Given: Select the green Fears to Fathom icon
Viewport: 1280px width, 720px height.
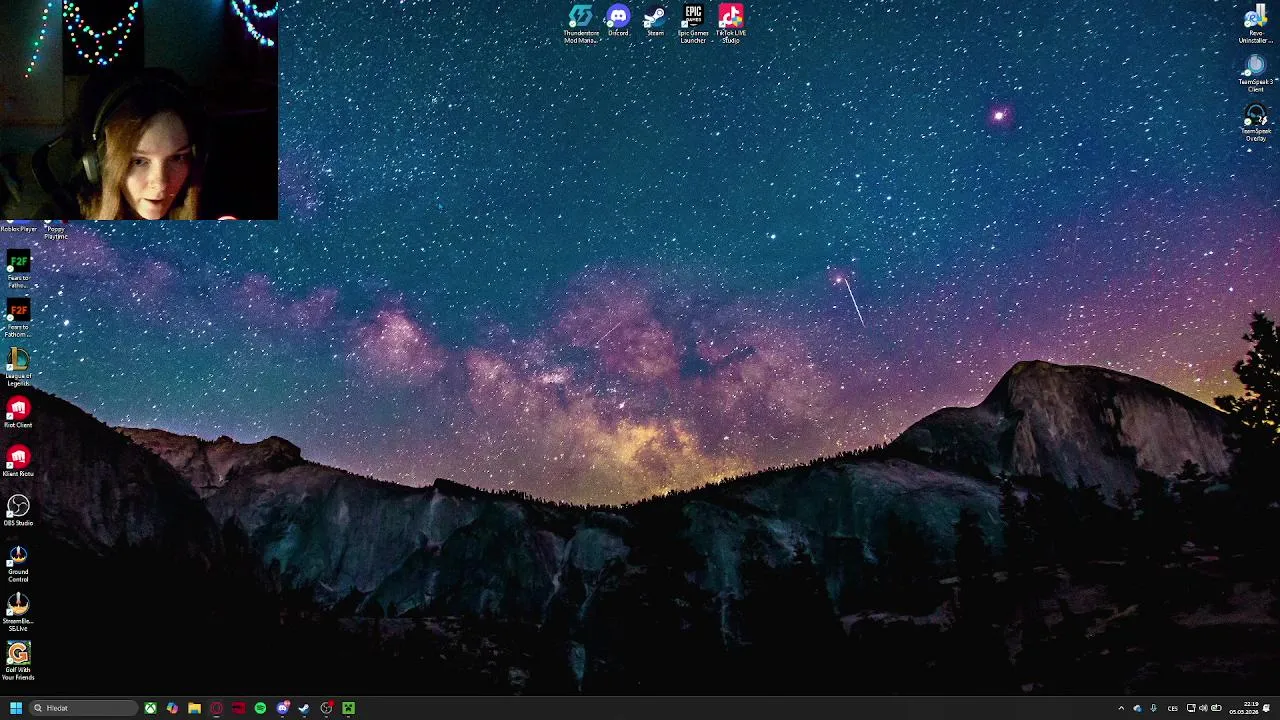Looking at the screenshot, I should point(18,270).
